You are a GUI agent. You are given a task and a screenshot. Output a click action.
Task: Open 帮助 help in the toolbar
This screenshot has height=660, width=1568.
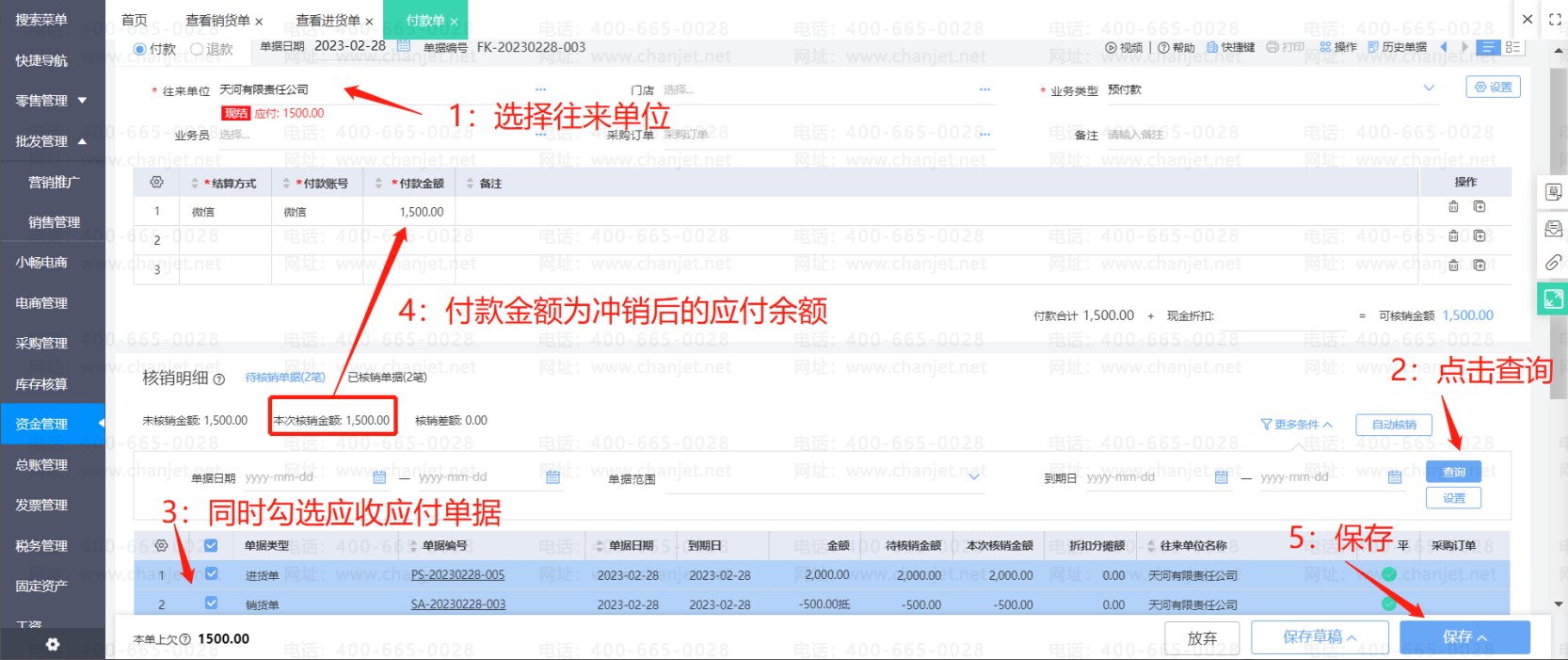coord(1176,47)
